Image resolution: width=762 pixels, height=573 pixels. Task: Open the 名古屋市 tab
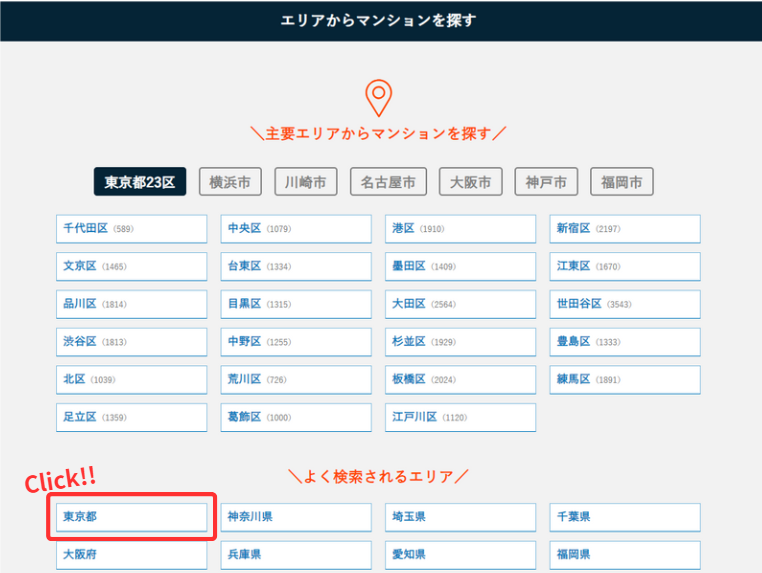[388, 182]
